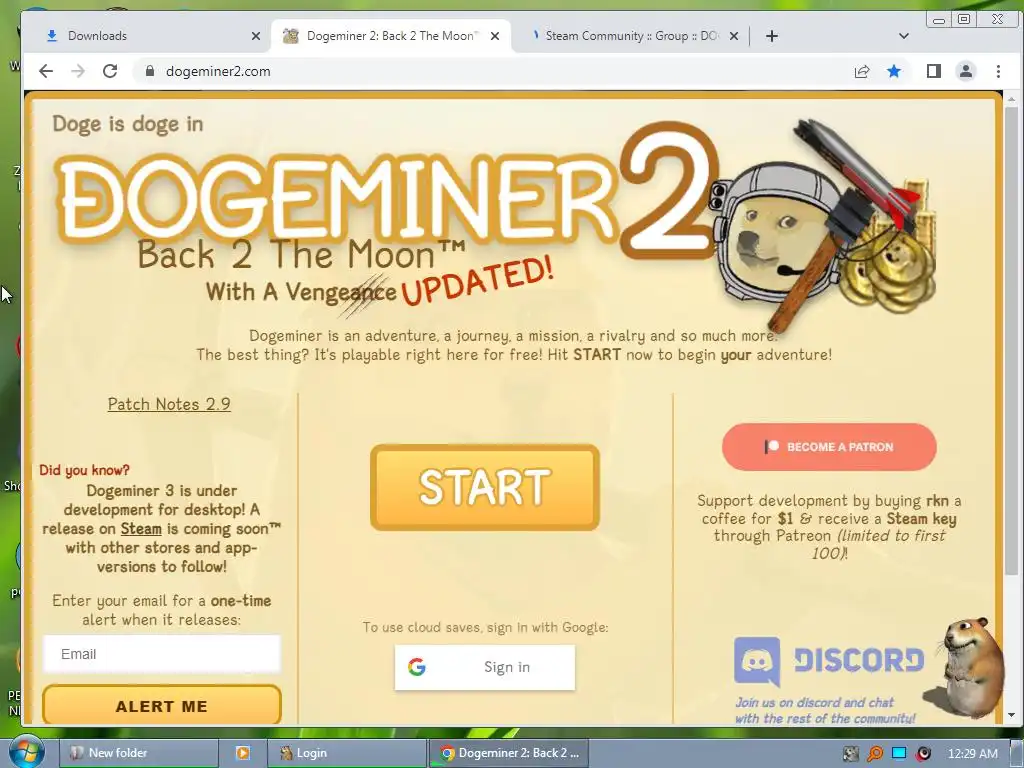Open the Windows Start orb

point(26,752)
